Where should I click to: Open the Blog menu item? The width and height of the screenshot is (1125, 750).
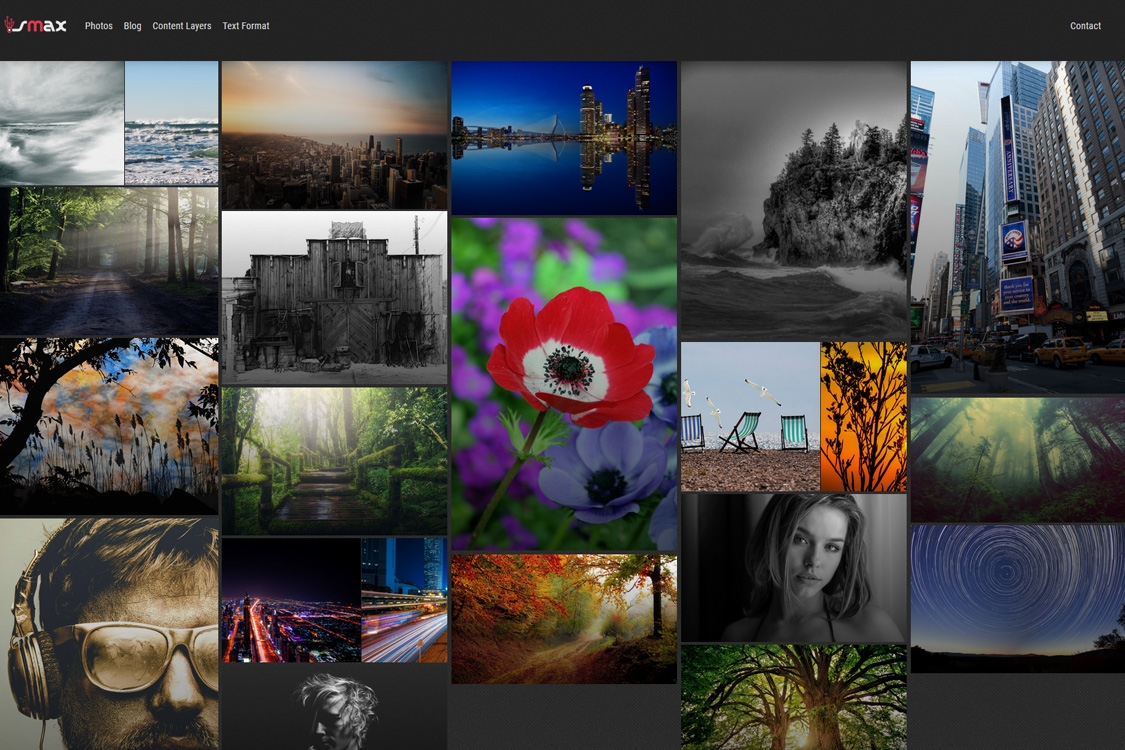(132, 26)
